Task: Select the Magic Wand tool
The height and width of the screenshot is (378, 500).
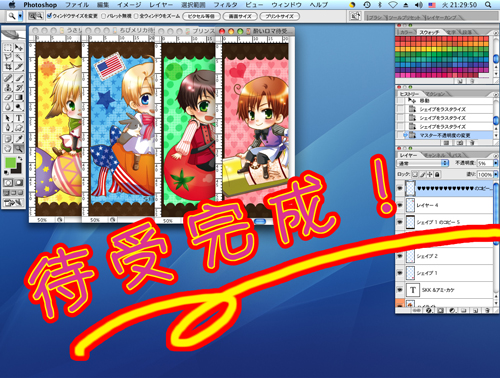Action: pyautogui.click(x=19, y=57)
